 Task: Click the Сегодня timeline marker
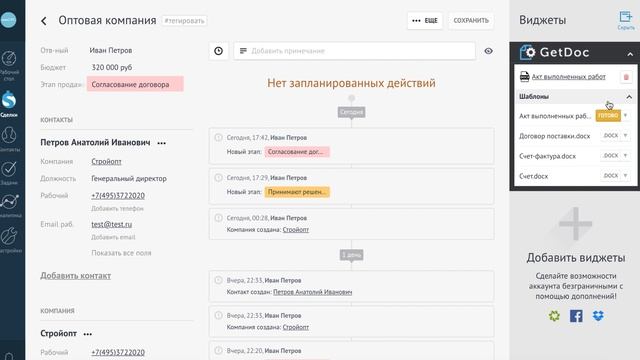click(351, 112)
